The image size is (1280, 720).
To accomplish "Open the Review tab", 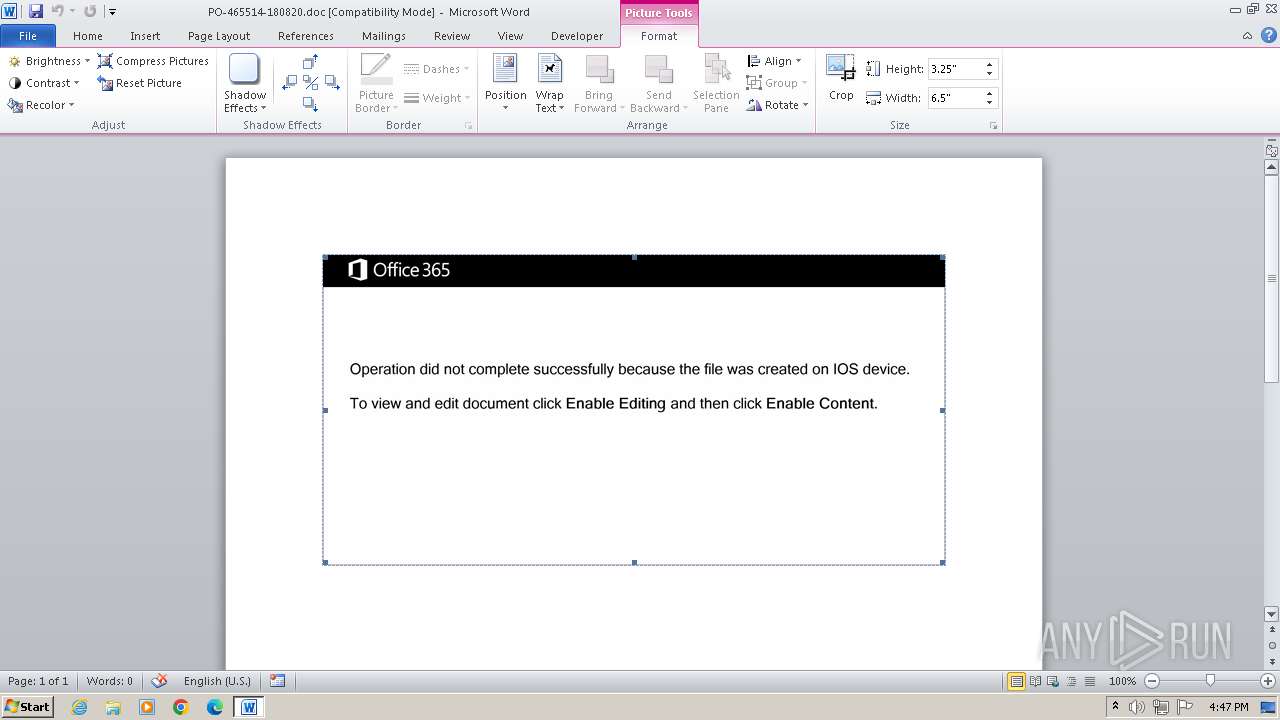I will pyautogui.click(x=452, y=36).
